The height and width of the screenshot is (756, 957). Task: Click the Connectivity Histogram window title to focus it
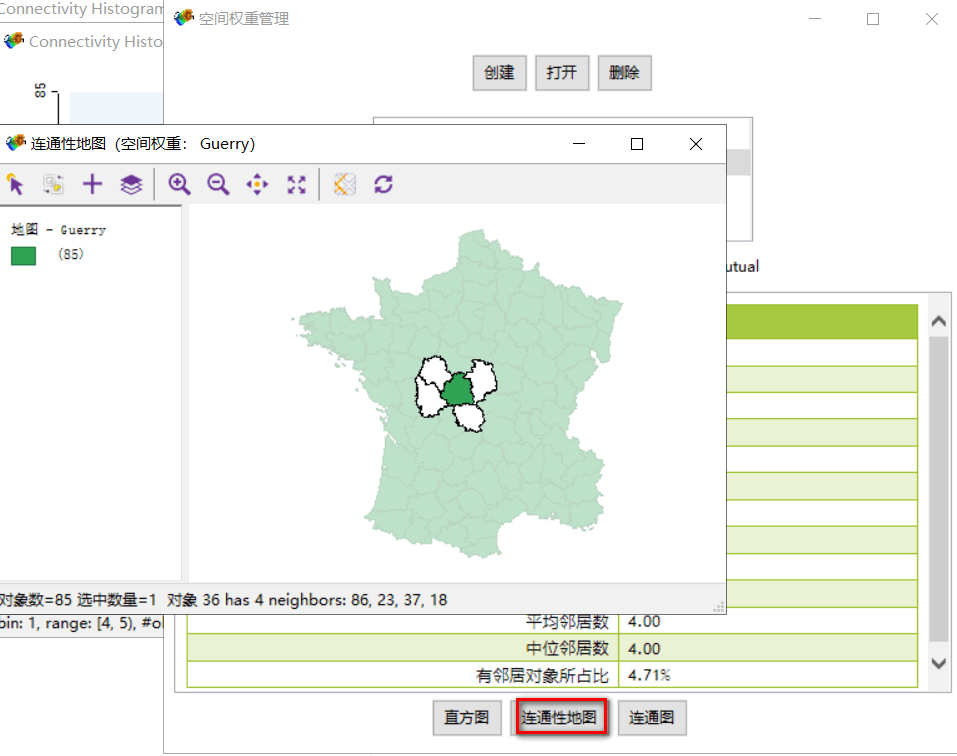(x=95, y=41)
